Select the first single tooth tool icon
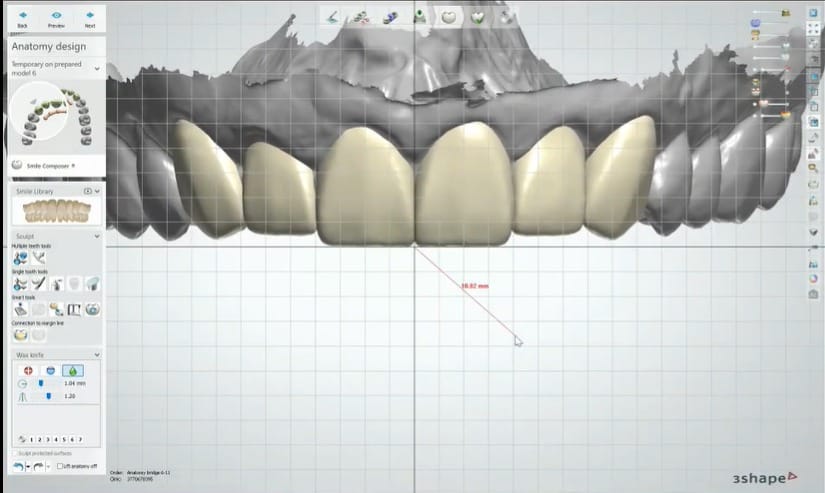This screenshot has width=825, height=493. pos(21,285)
